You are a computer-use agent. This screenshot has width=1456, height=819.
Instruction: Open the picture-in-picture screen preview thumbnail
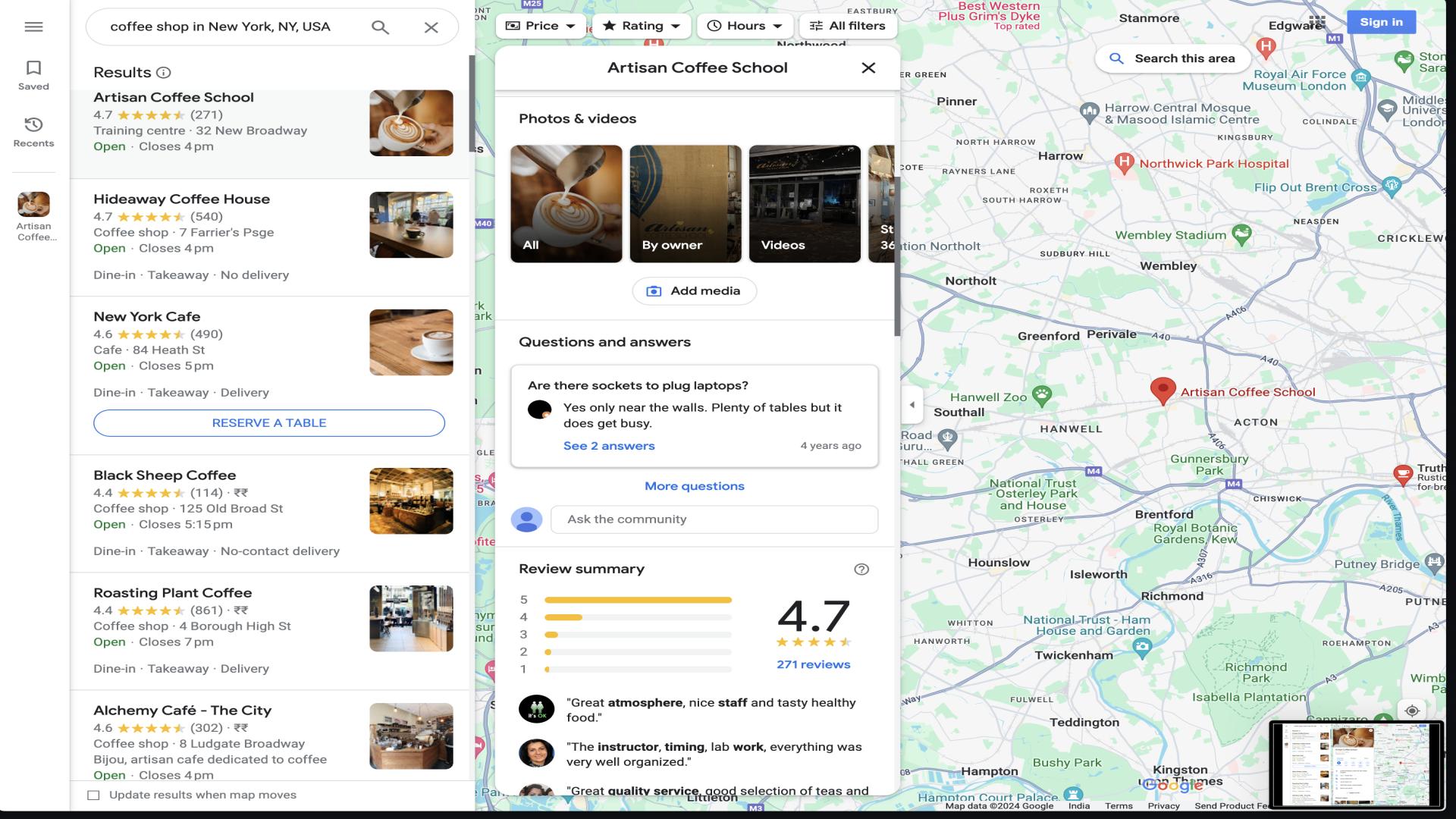pos(1356,764)
